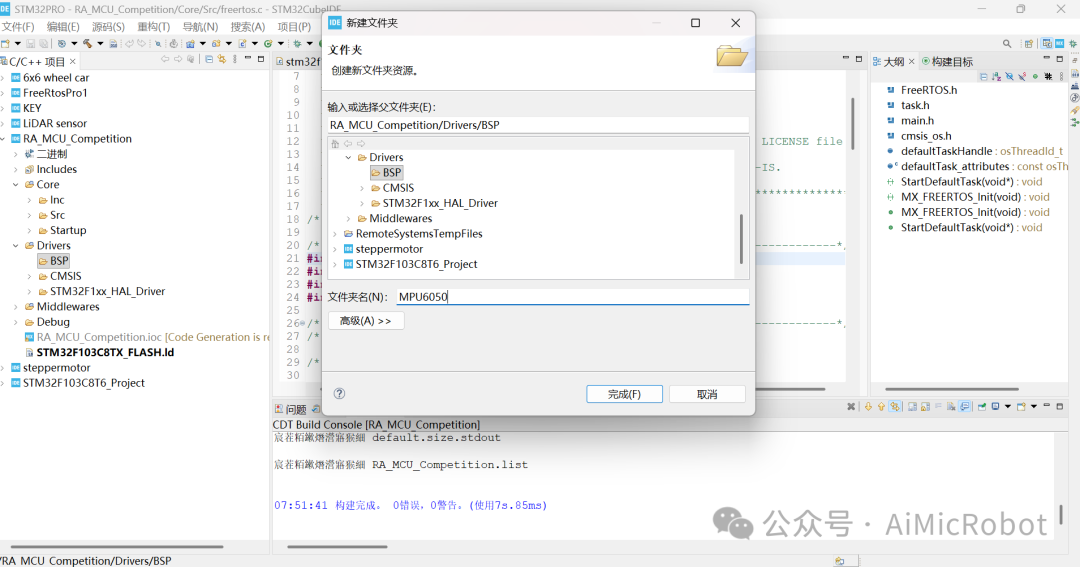This screenshot has width=1080, height=567.
Task: Switch to the MX Device Configuration perspective
Action: tap(1060, 43)
